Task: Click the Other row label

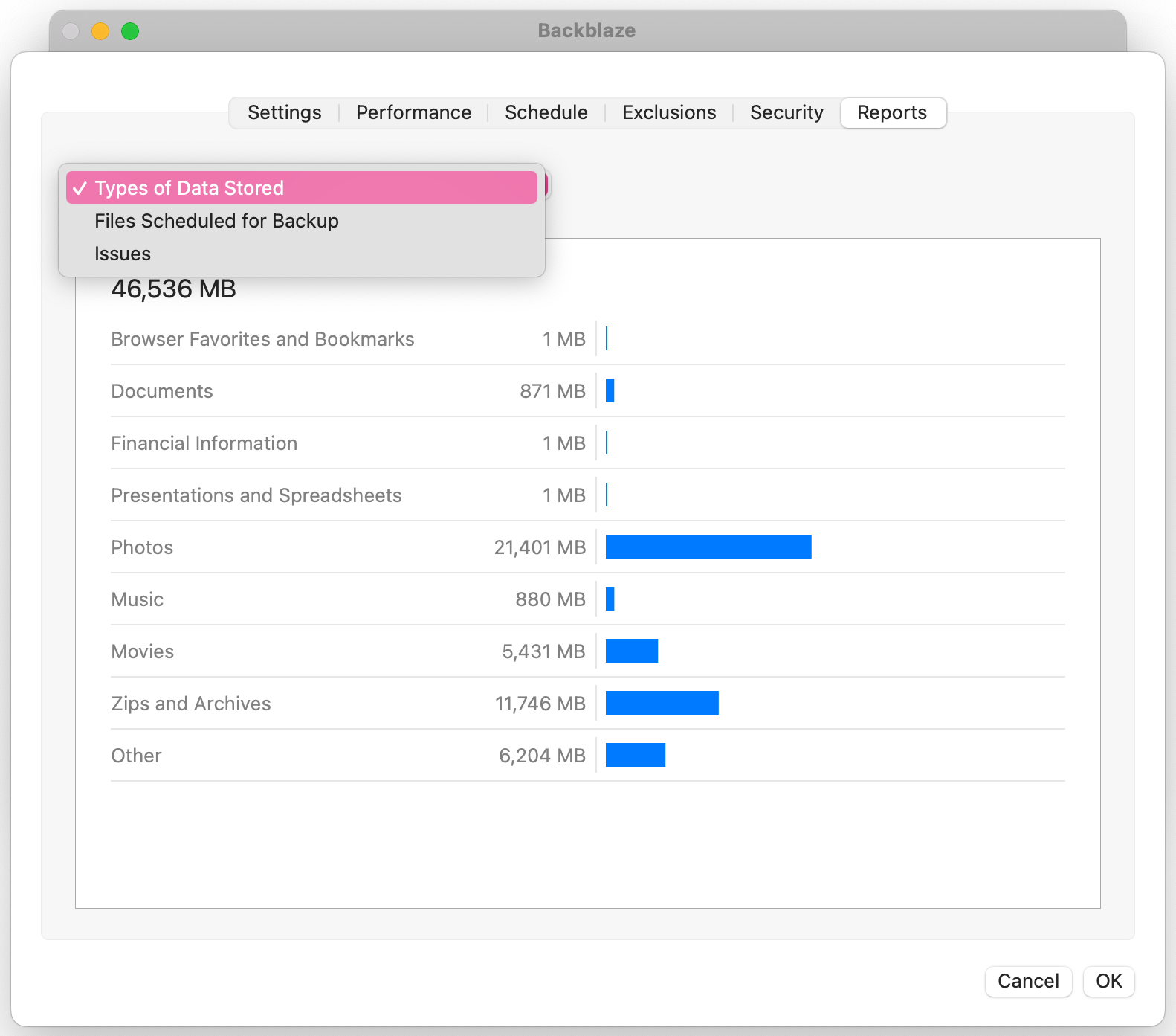Action: [x=137, y=756]
